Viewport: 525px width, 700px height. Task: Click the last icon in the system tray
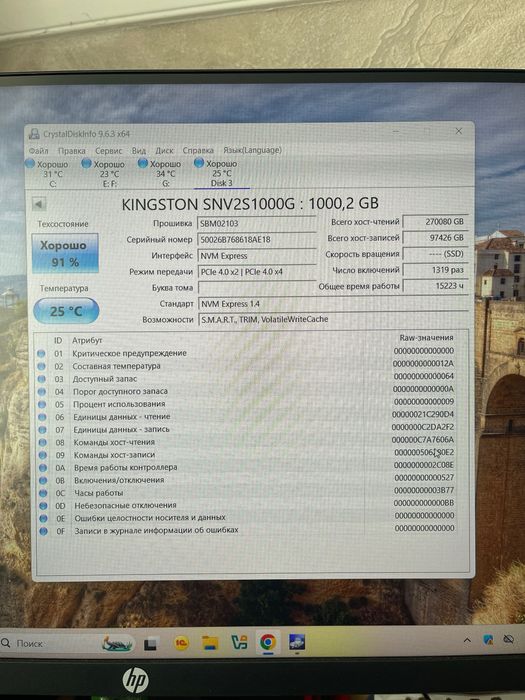coord(508,639)
